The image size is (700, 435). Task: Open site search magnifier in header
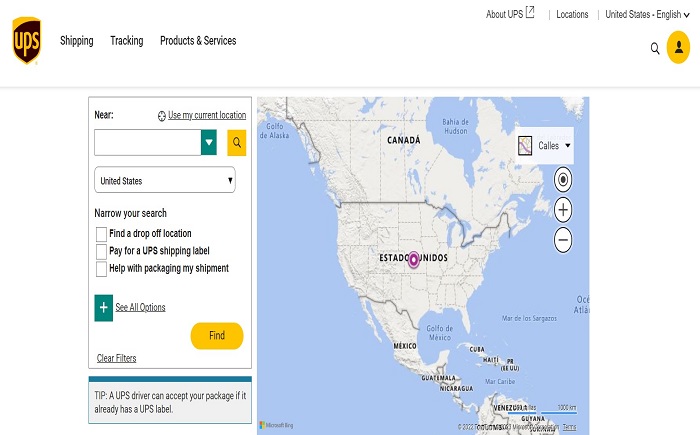655,48
